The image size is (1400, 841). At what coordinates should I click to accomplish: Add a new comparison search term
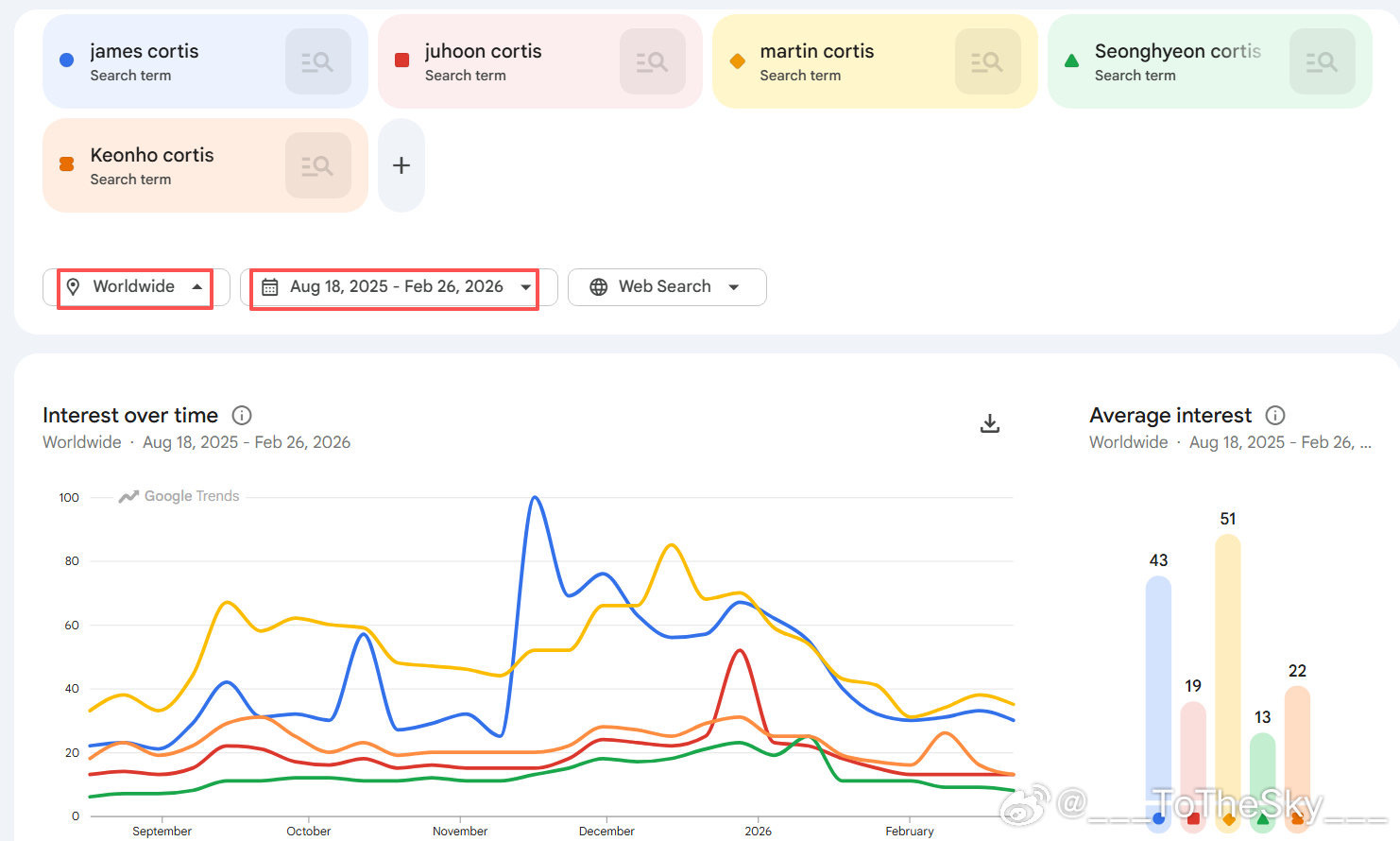coord(401,165)
